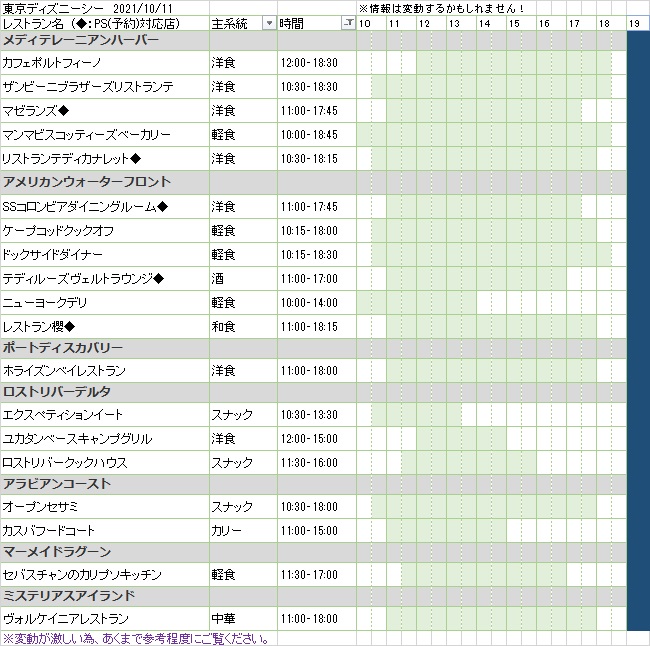The height and width of the screenshot is (646, 650).
Task: Click the notice ※情報は変動するかもしれません!
Action: [442, 8]
